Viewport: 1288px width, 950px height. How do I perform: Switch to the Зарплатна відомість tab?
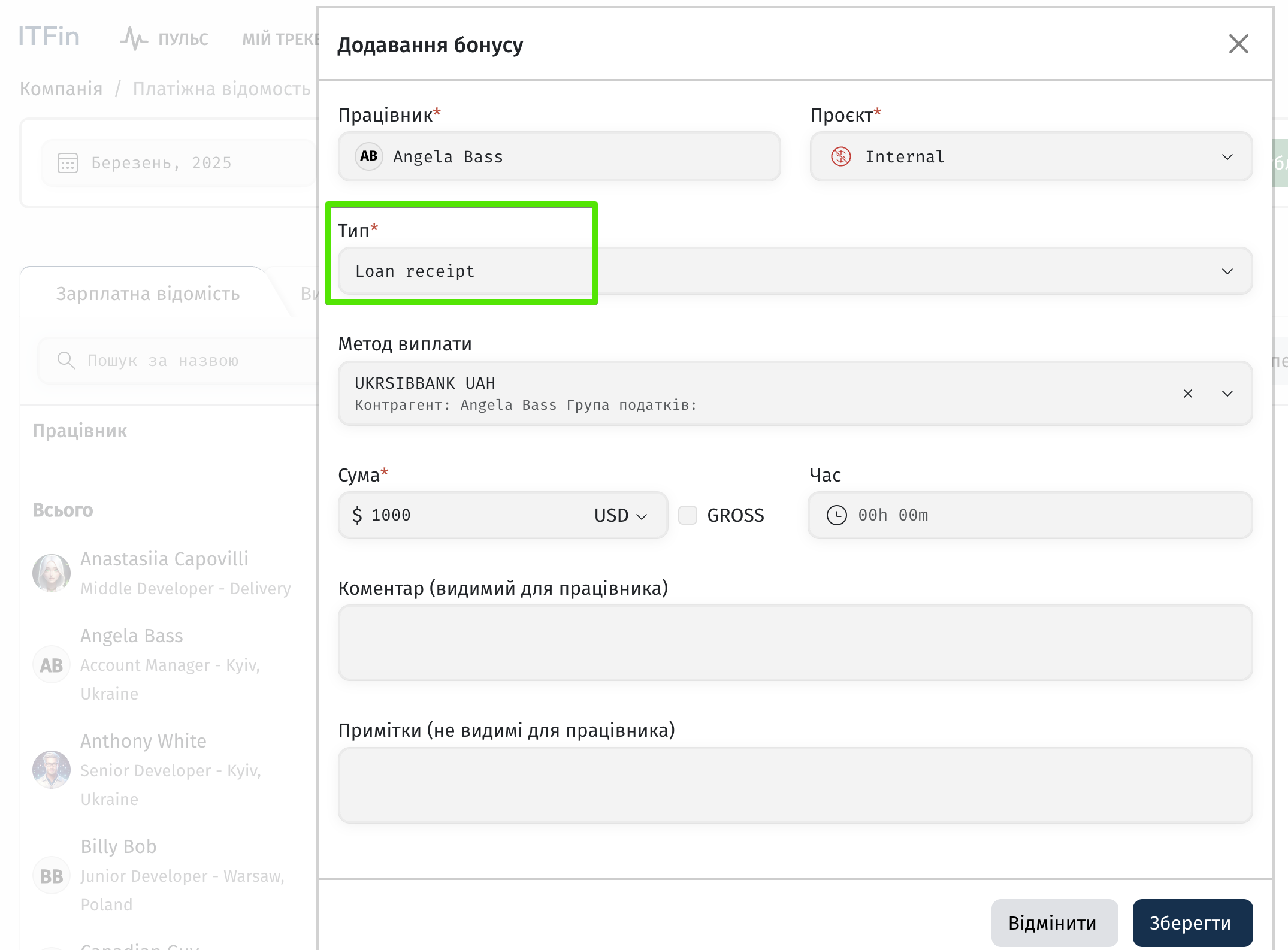148,294
